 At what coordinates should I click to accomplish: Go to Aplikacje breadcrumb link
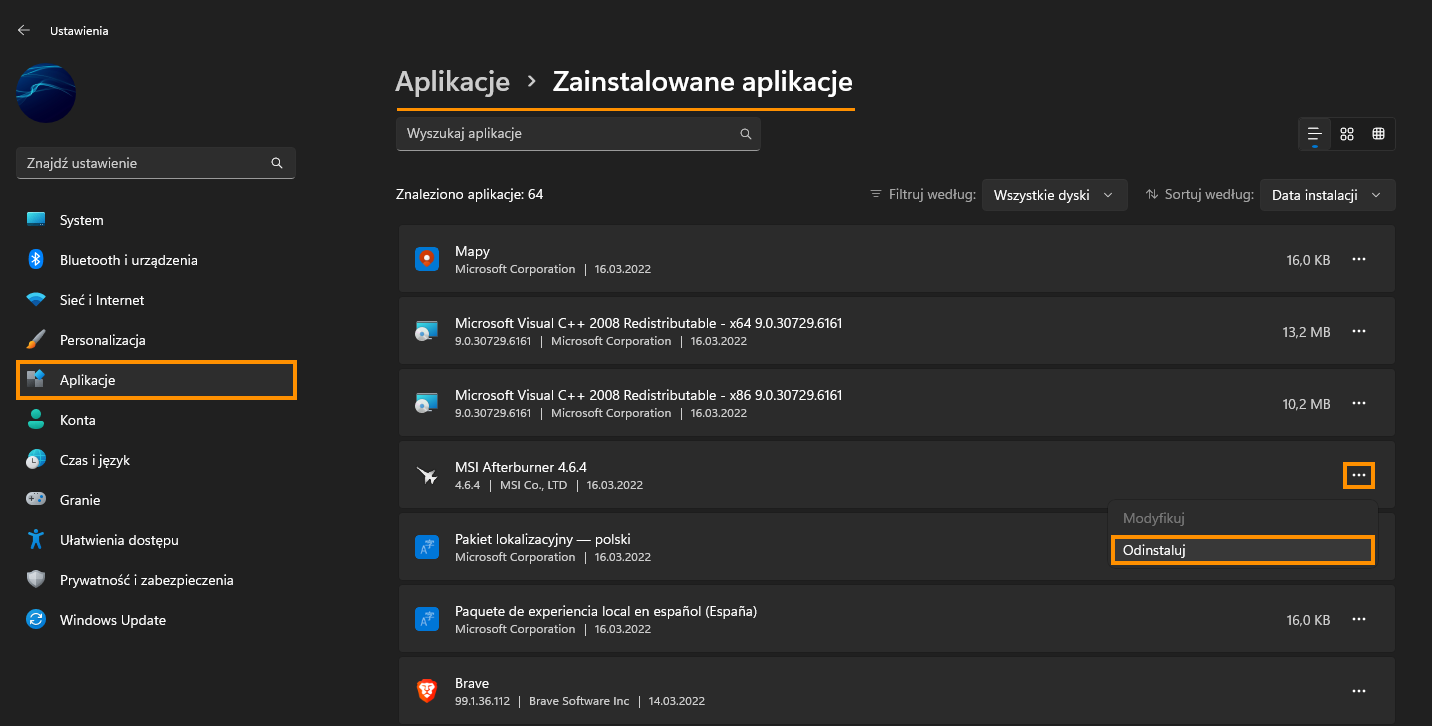pos(453,81)
